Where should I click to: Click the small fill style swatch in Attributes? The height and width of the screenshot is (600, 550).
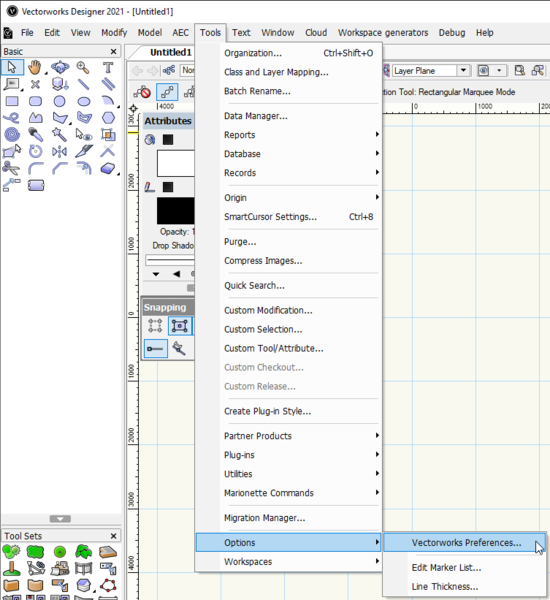(x=168, y=140)
